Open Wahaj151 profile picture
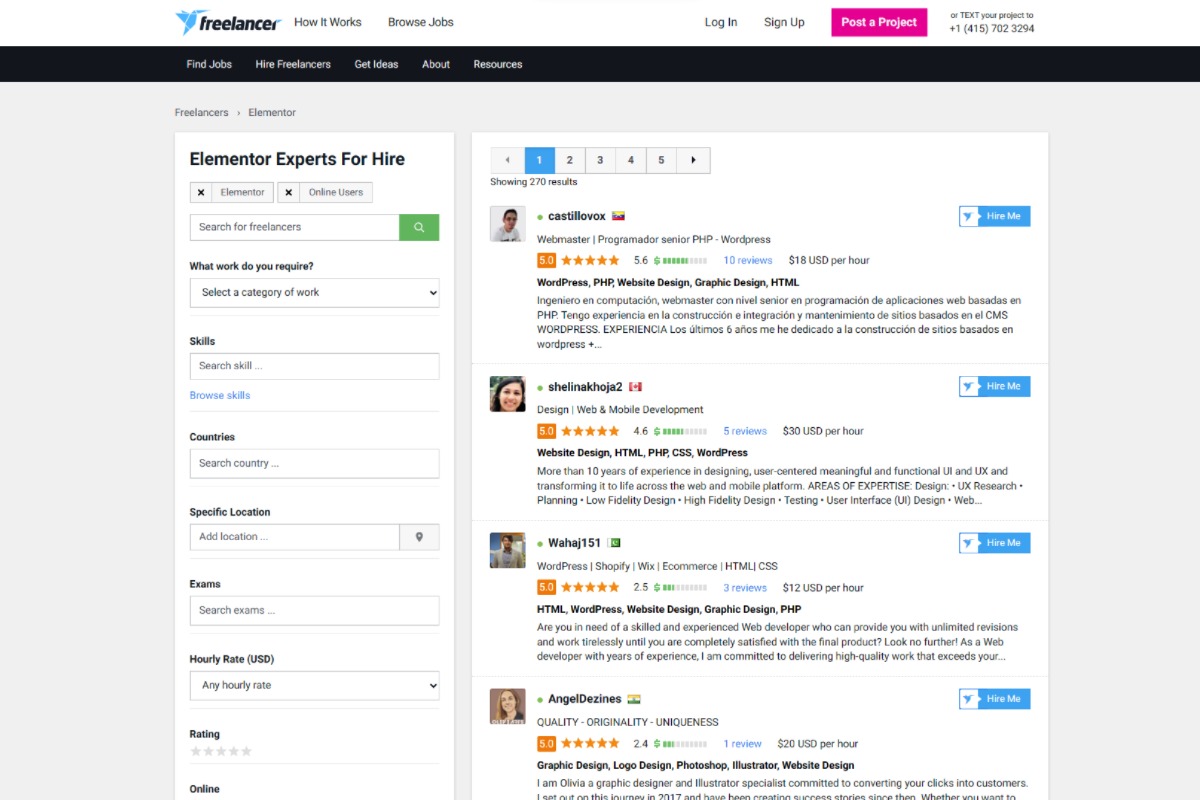Viewport: 1200px width, 800px height. 508,550
